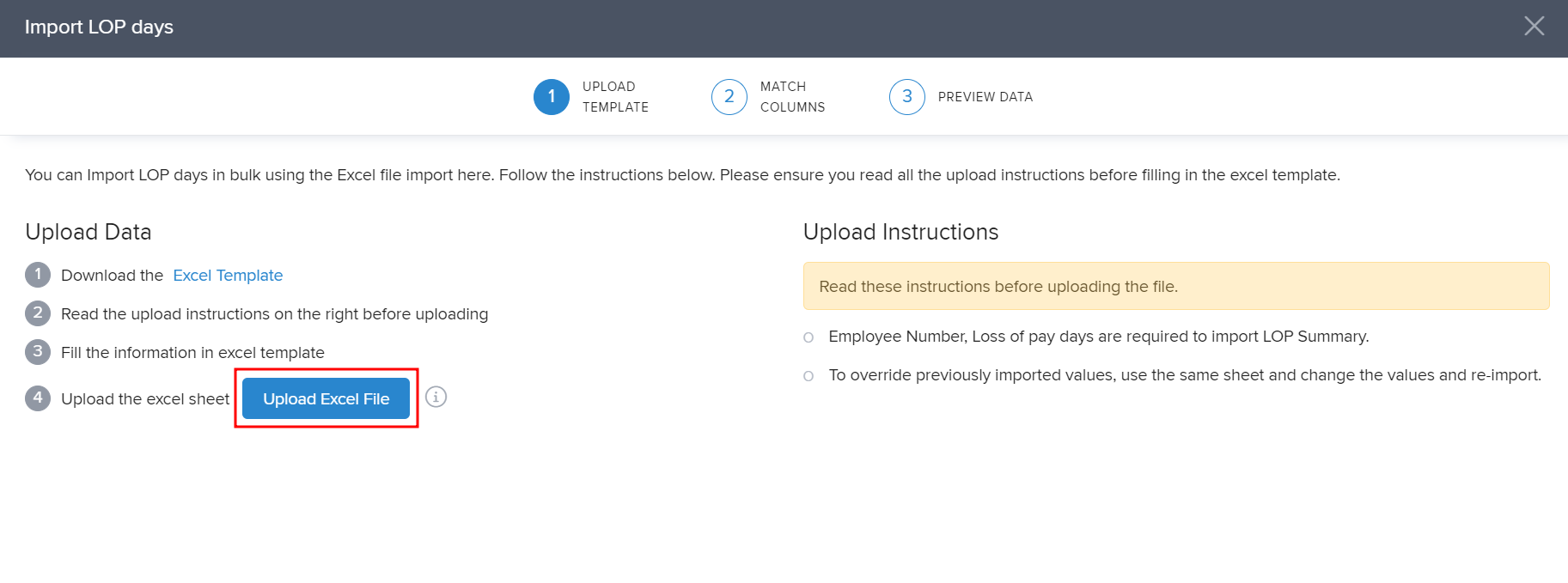Open the Excel Template download link

coord(228,276)
